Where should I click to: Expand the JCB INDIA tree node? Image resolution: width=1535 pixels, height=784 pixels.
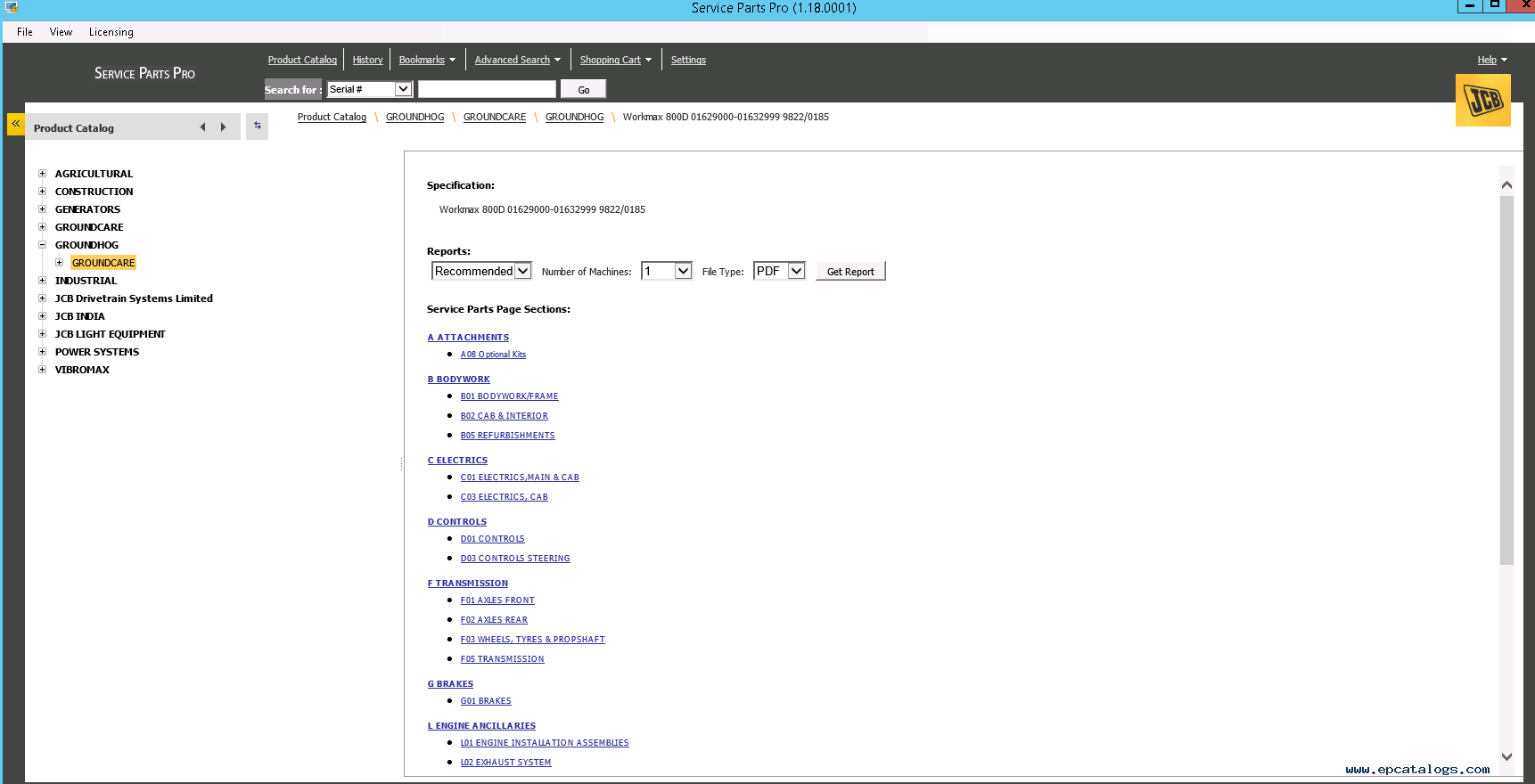click(x=42, y=316)
